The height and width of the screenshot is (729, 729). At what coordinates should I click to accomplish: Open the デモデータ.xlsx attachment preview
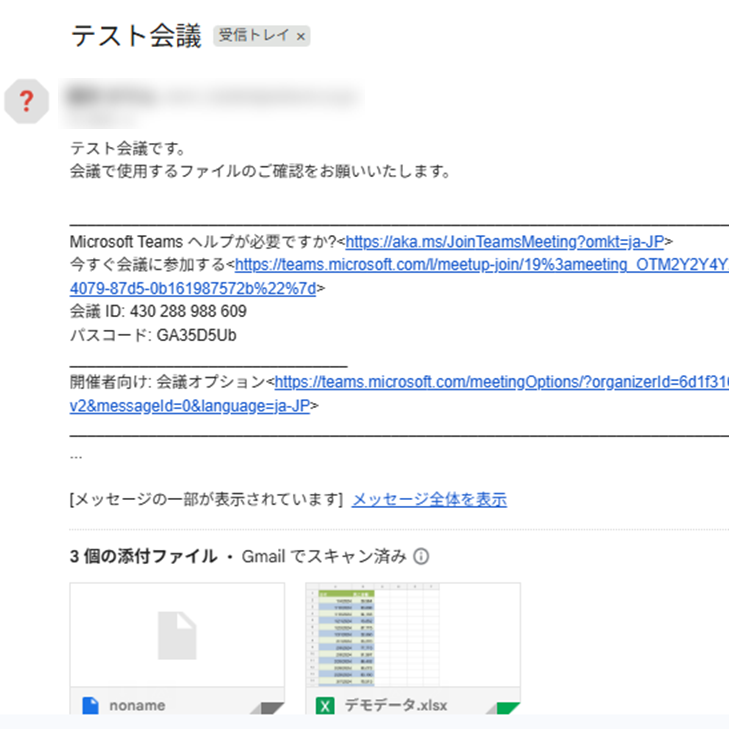[x=413, y=635]
